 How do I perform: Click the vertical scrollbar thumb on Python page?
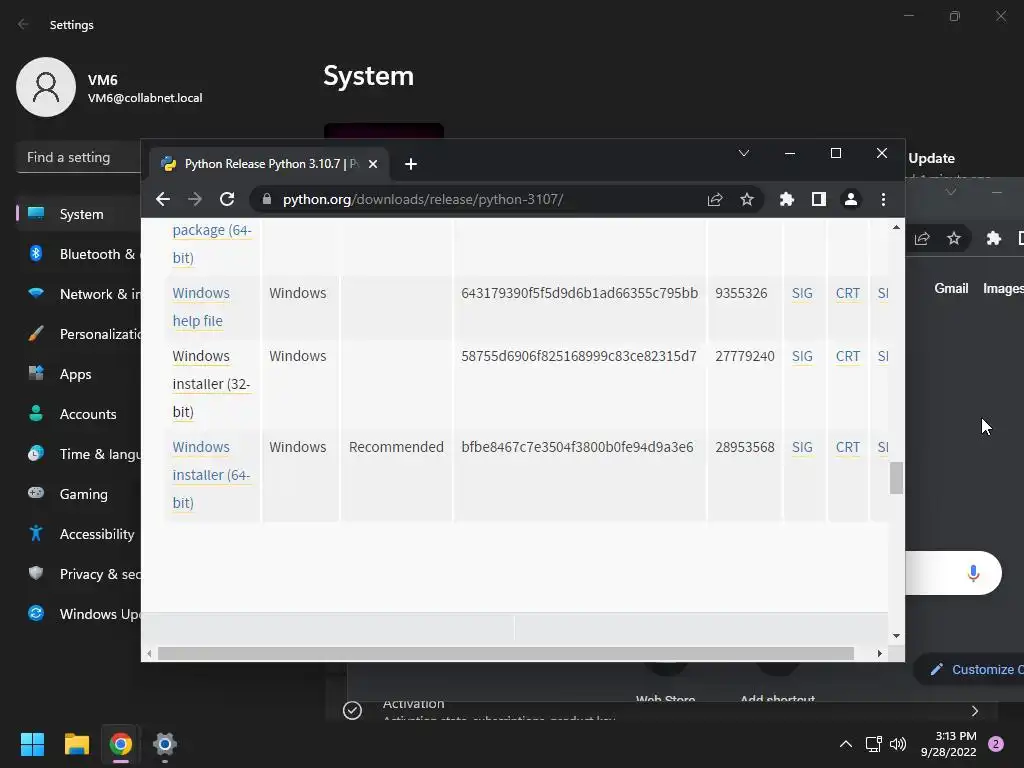point(896,478)
